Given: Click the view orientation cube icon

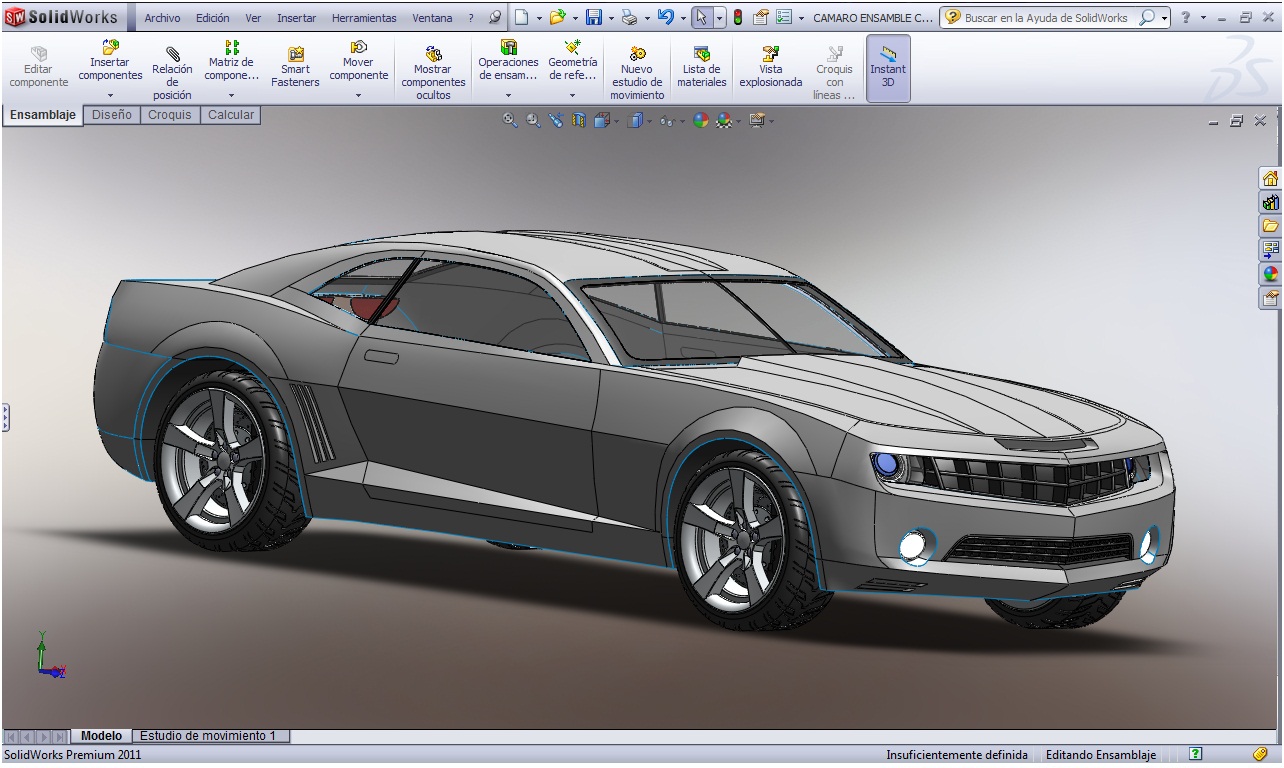Looking at the screenshot, I should point(601,121).
